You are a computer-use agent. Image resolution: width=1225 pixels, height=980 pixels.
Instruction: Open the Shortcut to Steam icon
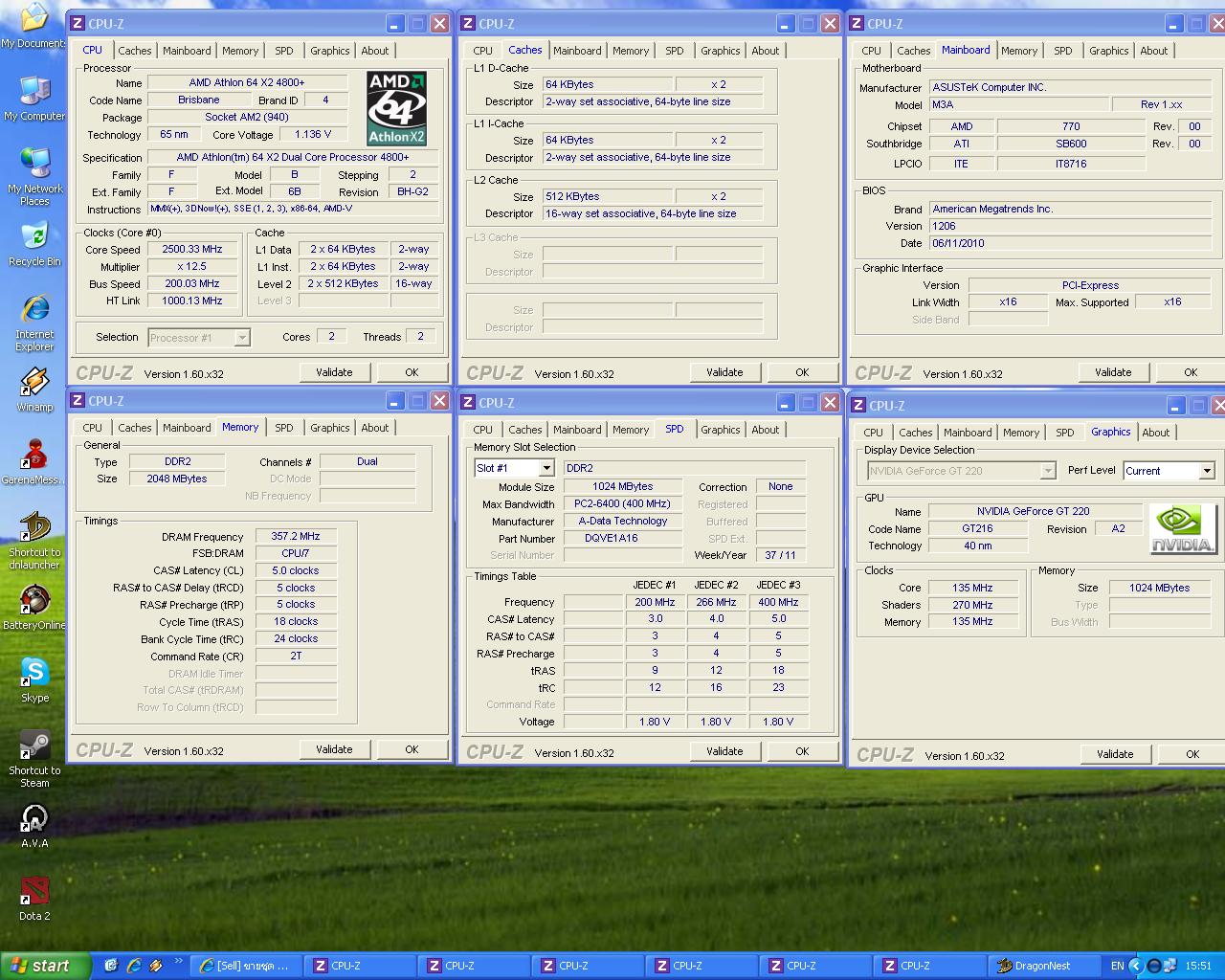click(x=34, y=759)
